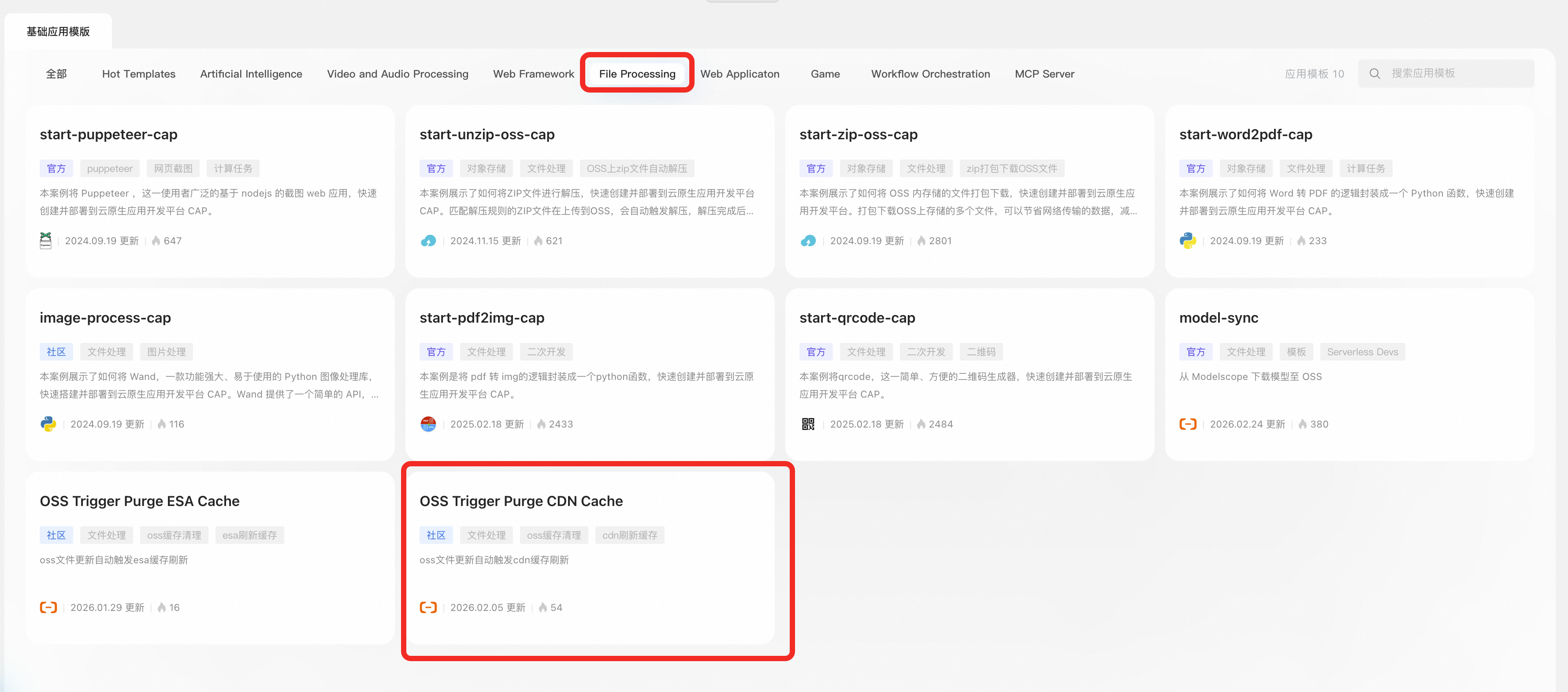Viewport: 1568px width, 692px height.
Task: Open the Web Applicaton tab
Action: pyautogui.click(x=739, y=74)
